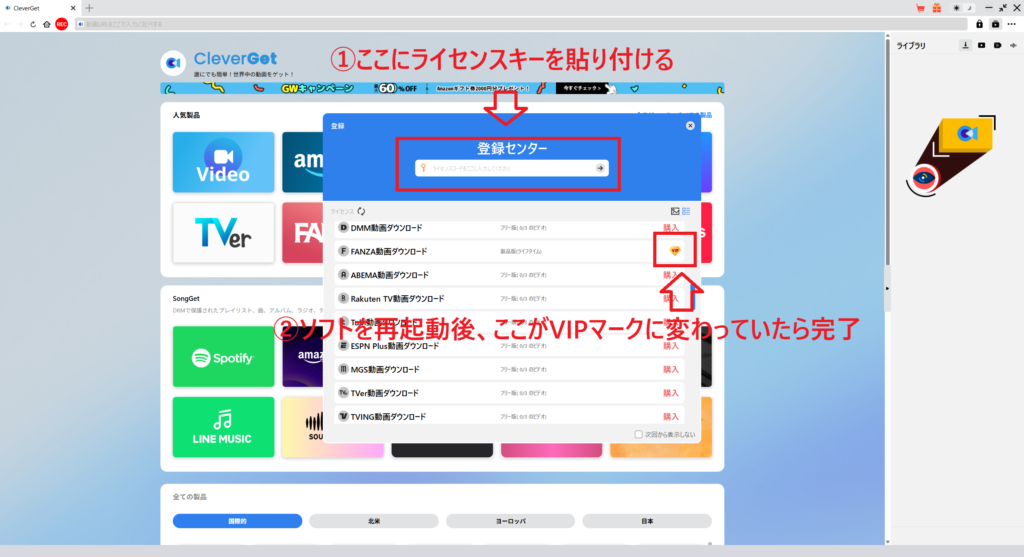
Task: Reload the page with refresh icon
Action: pyautogui.click(x=33, y=24)
